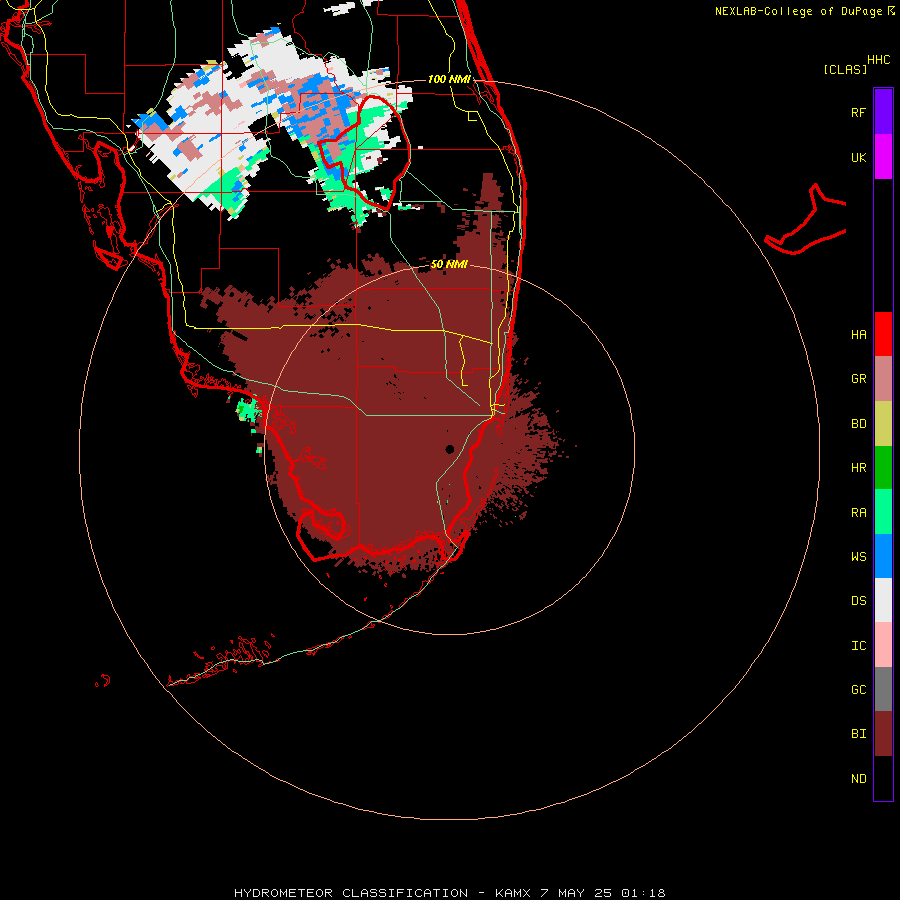Click the GC legend label

858,690
